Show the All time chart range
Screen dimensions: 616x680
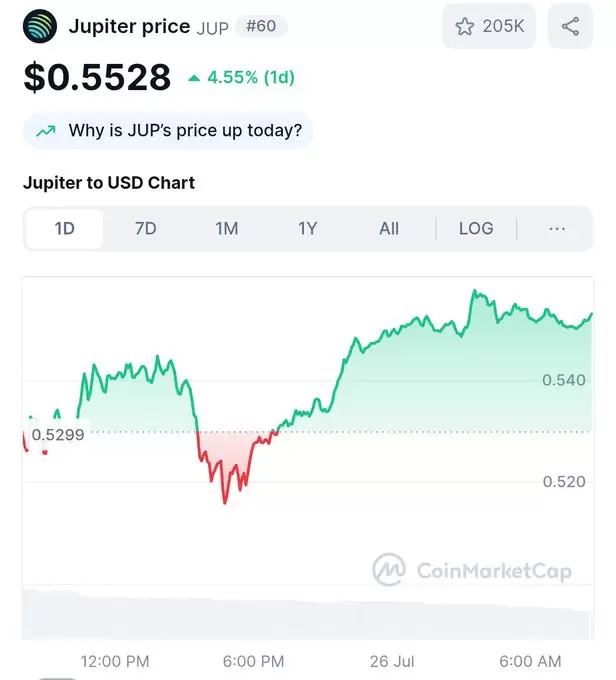389,229
